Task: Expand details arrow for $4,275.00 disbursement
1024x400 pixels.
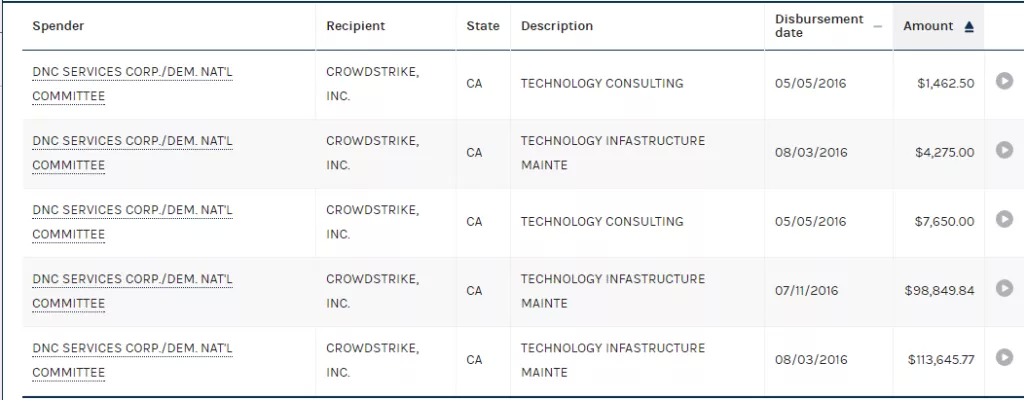Action: pyautogui.click(x=1004, y=150)
